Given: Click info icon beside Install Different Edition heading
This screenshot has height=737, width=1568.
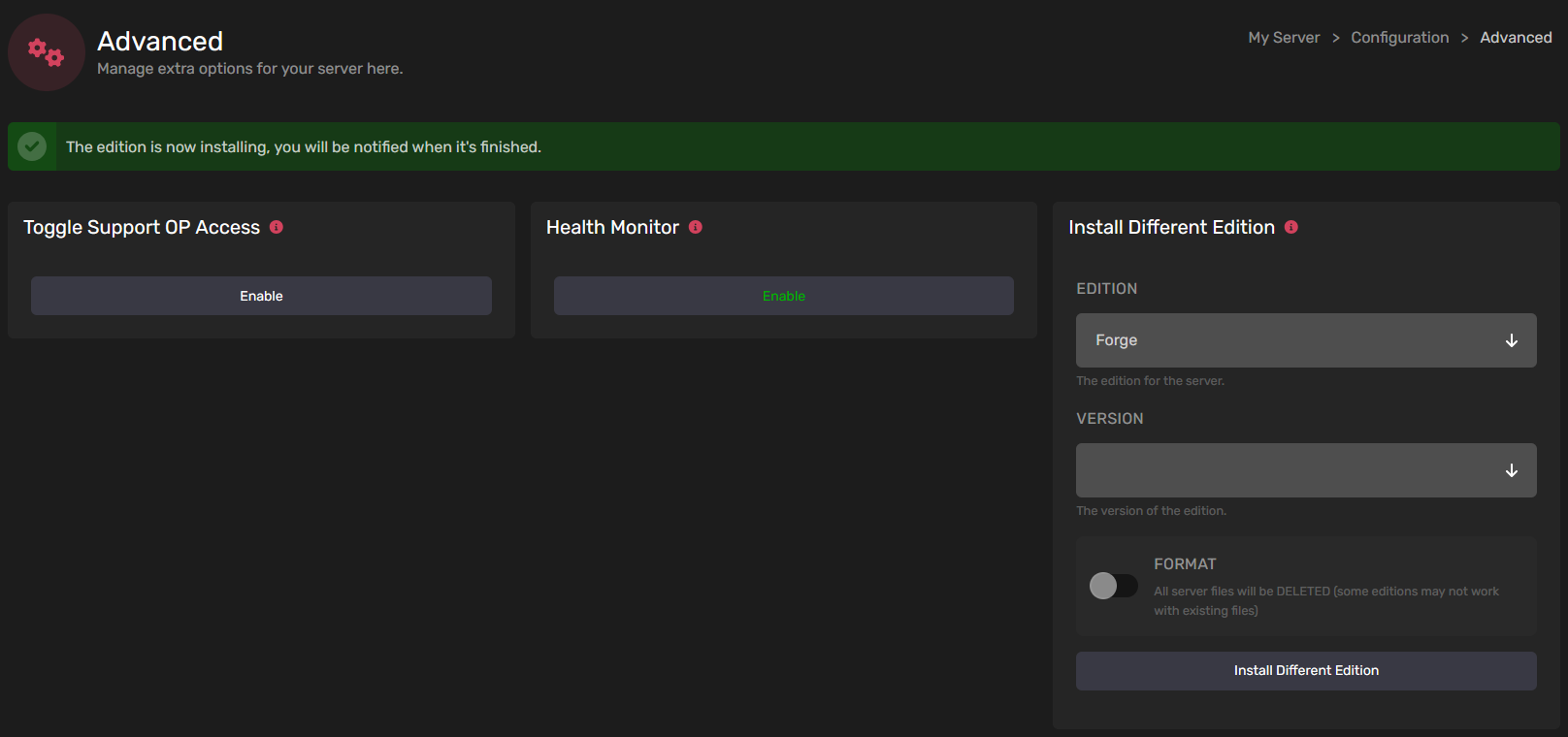Looking at the screenshot, I should pos(1291,227).
